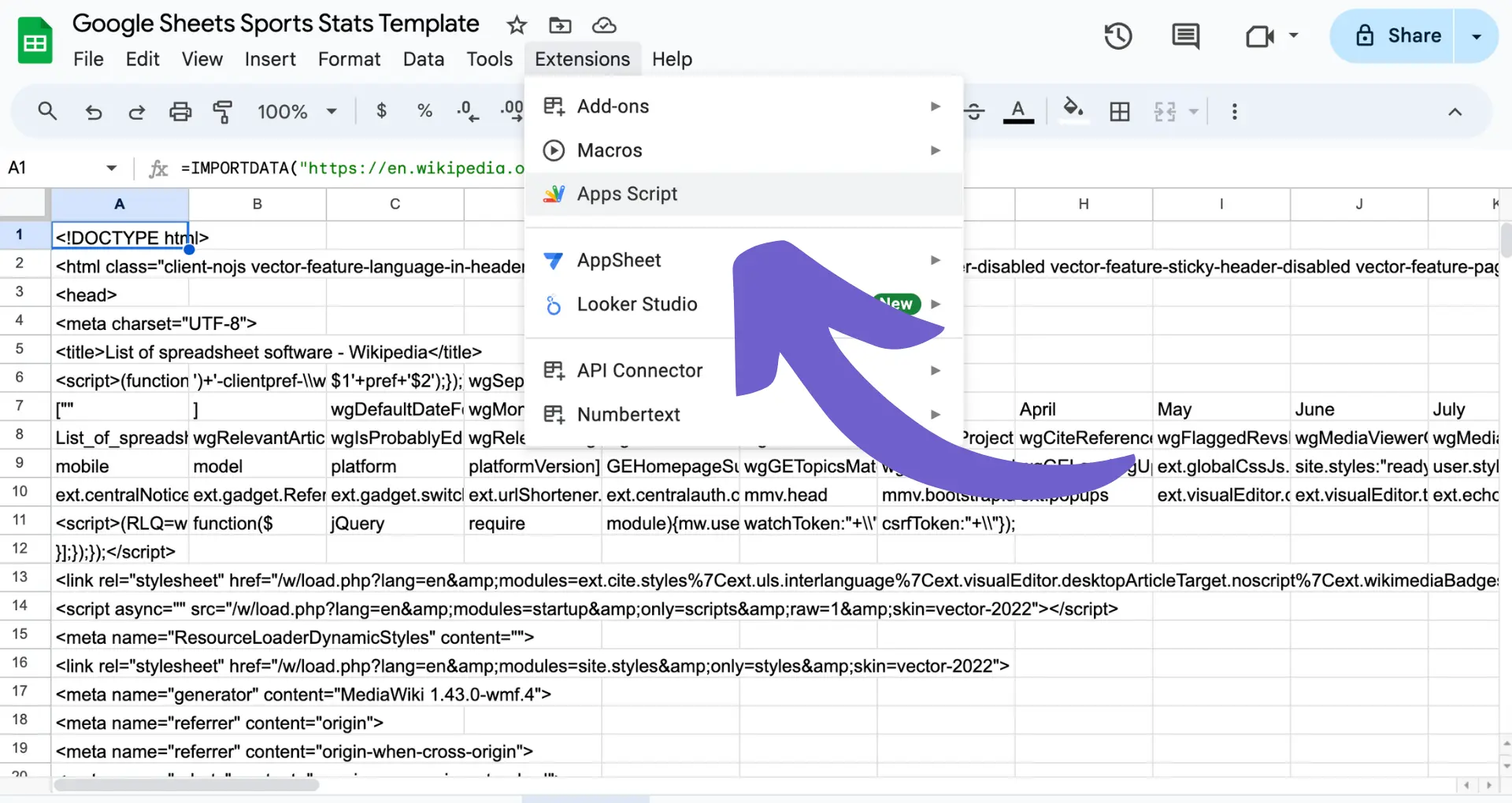
Task: Format as currency with dollar icon
Action: (381, 111)
